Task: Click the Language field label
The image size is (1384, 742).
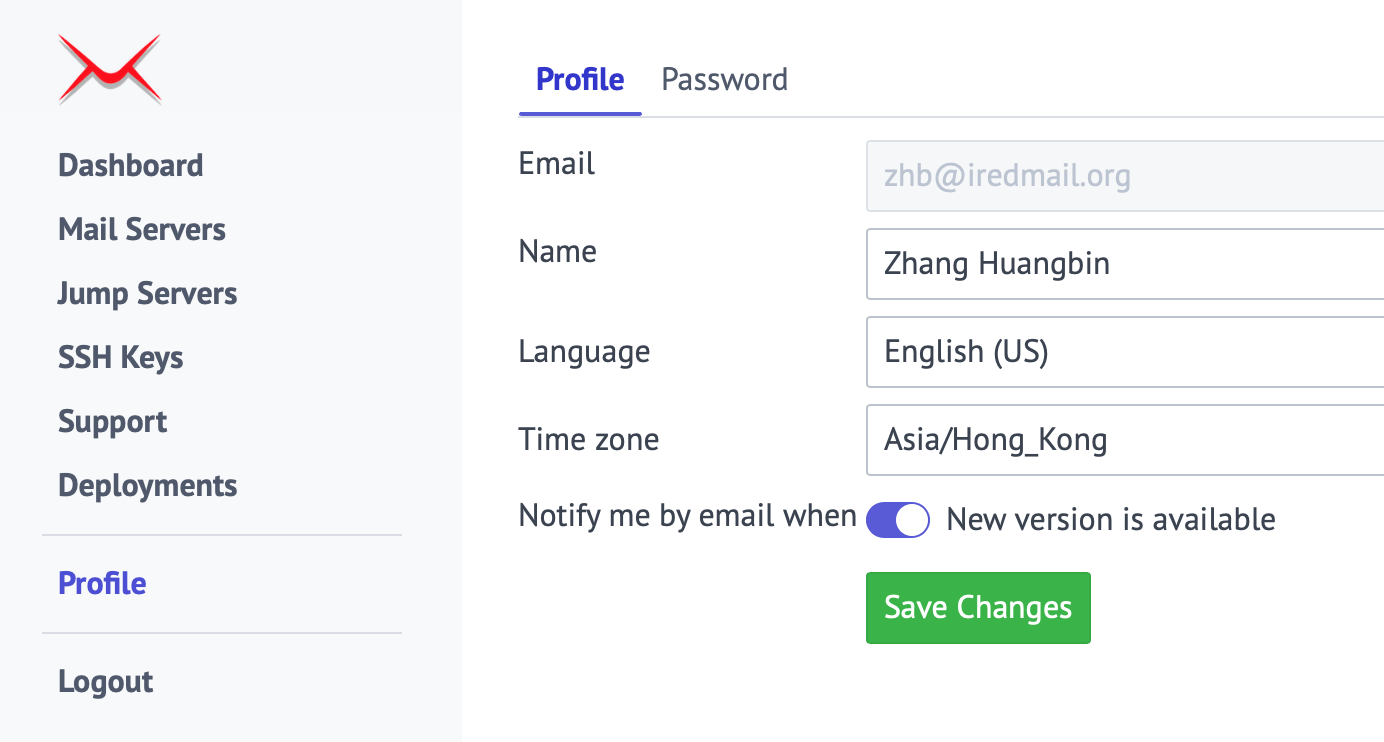Action: (584, 352)
